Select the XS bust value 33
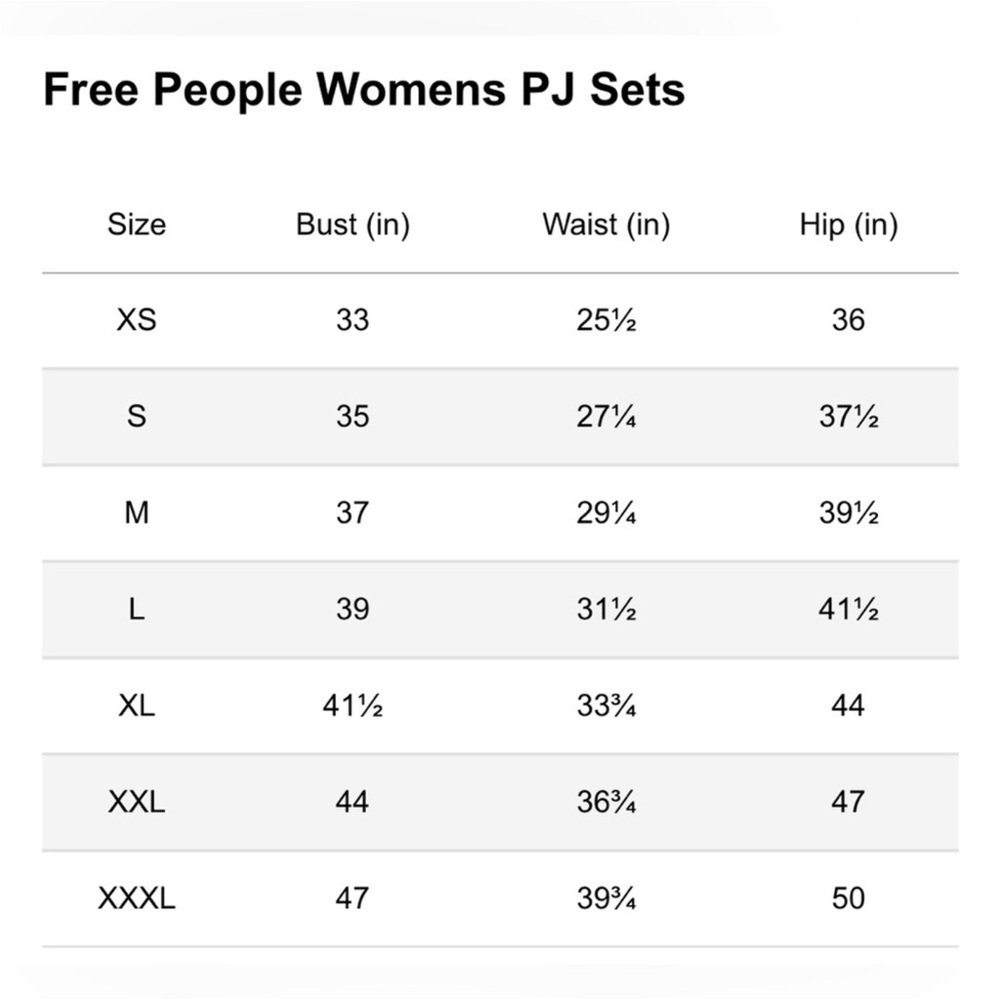This screenshot has height=1000, width=1000. click(x=353, y=320)
